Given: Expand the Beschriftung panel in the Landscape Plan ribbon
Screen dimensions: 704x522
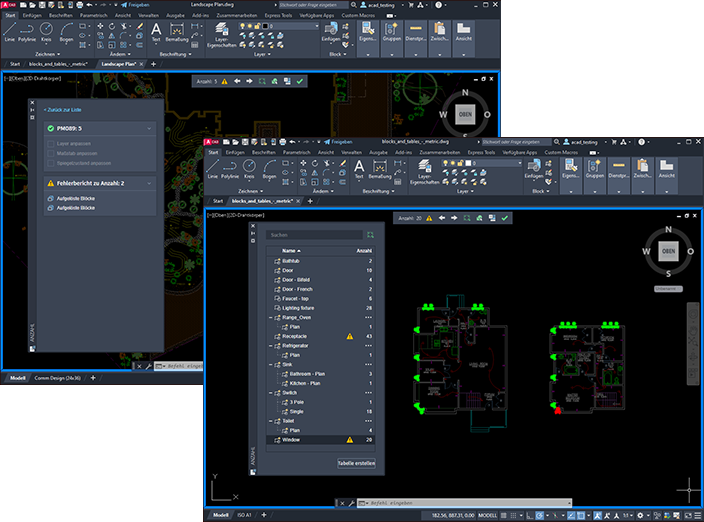Looking at the screenshot, I should (x=175, y=54).
